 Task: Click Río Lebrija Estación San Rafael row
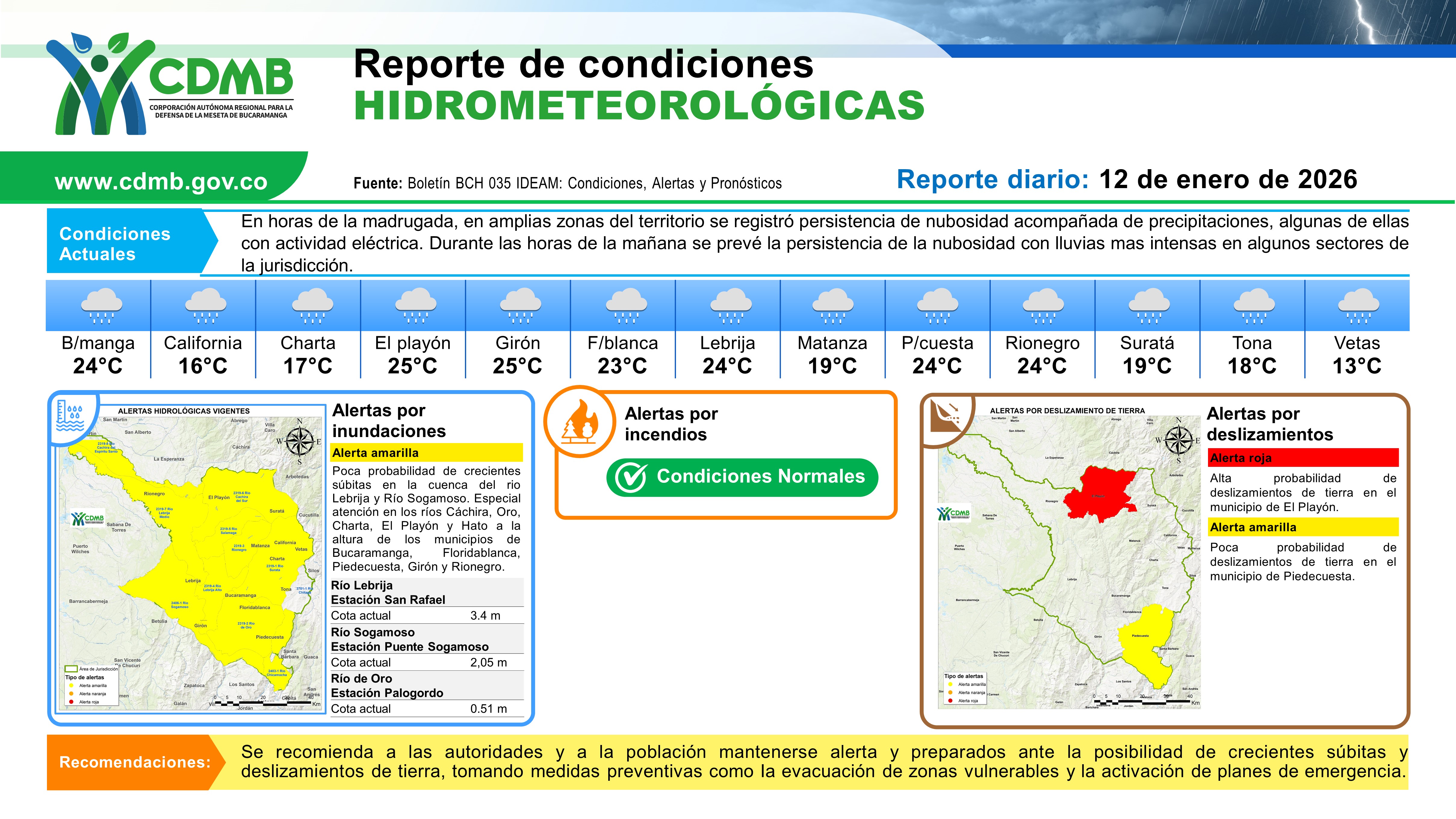click(x=427, y=592)
